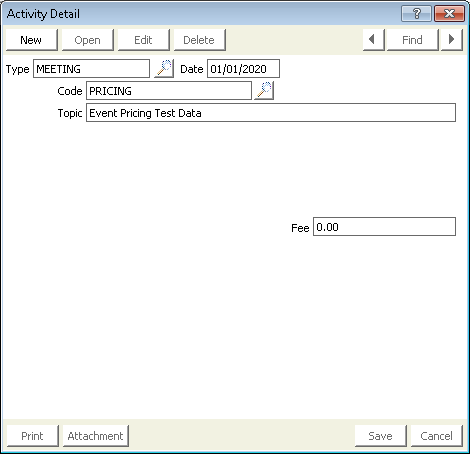Save the activity with Save
The width and height of the screenshot is (470, 454).
tap(381, 436)
